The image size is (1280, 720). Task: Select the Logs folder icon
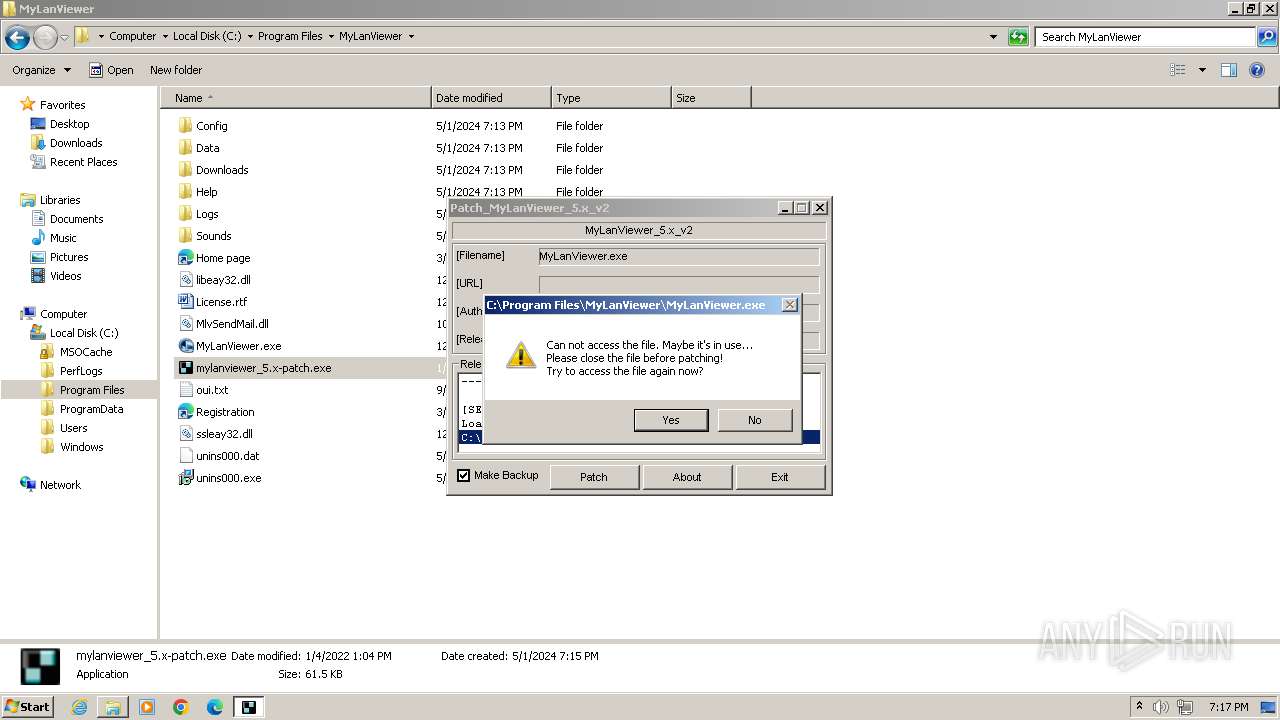[185, 214]
